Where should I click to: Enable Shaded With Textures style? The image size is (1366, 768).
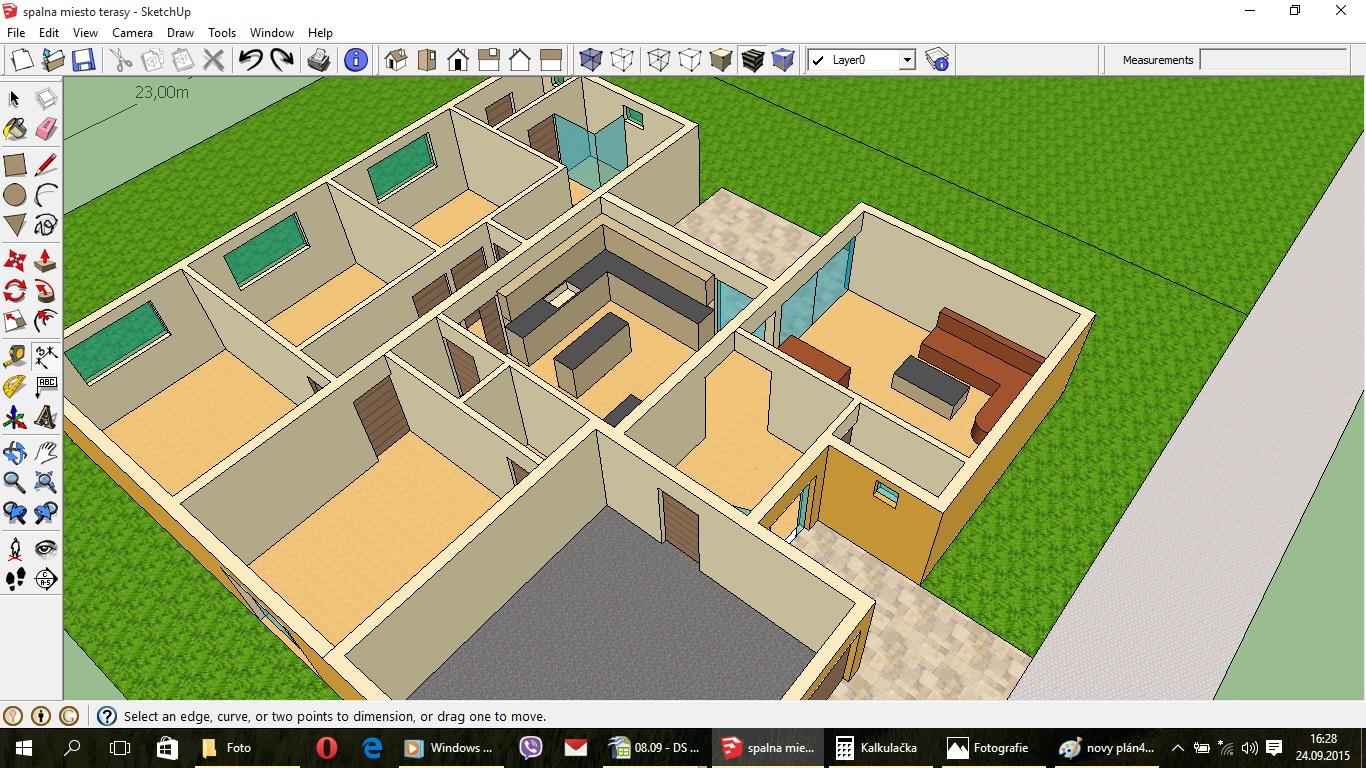(x=752, y=60)
